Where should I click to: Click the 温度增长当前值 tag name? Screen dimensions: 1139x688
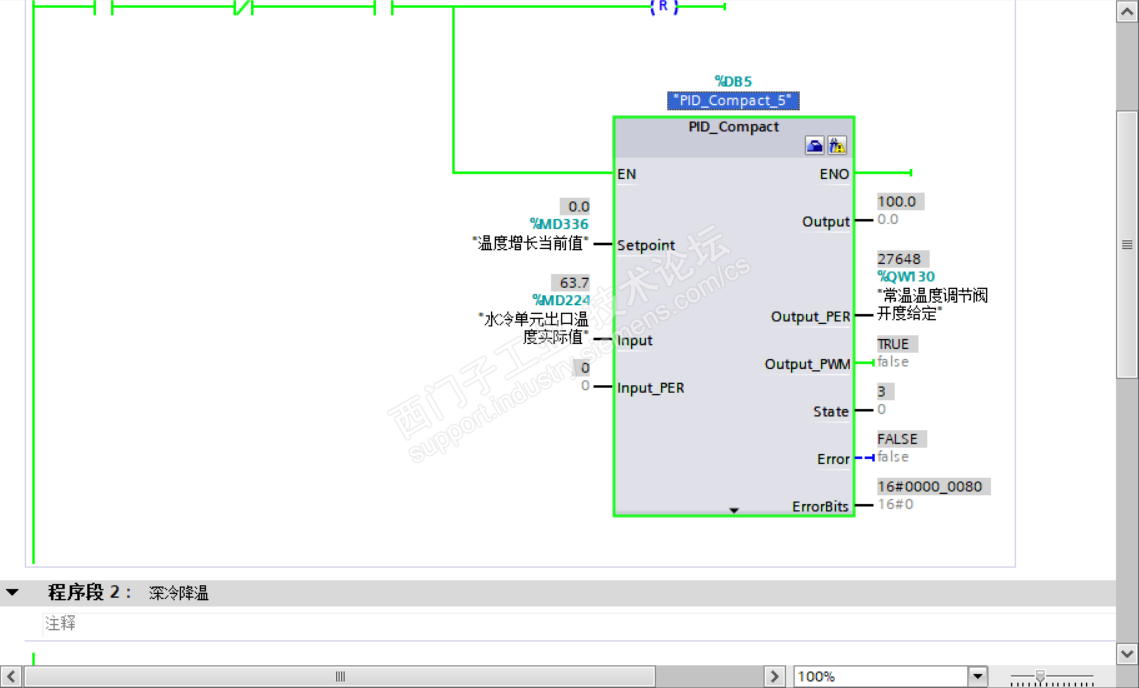click(530, 243)
